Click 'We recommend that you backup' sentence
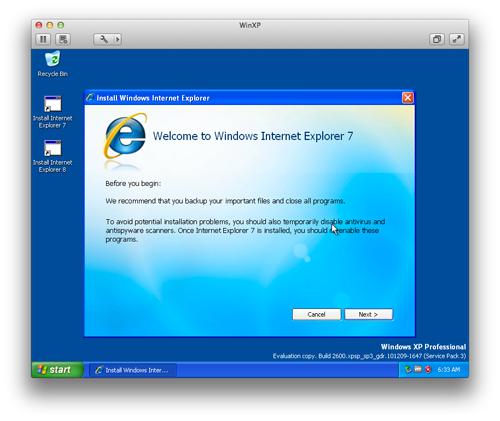Image resolution: width=500 pixels, height=421 pixels. [x=225, y=201]
